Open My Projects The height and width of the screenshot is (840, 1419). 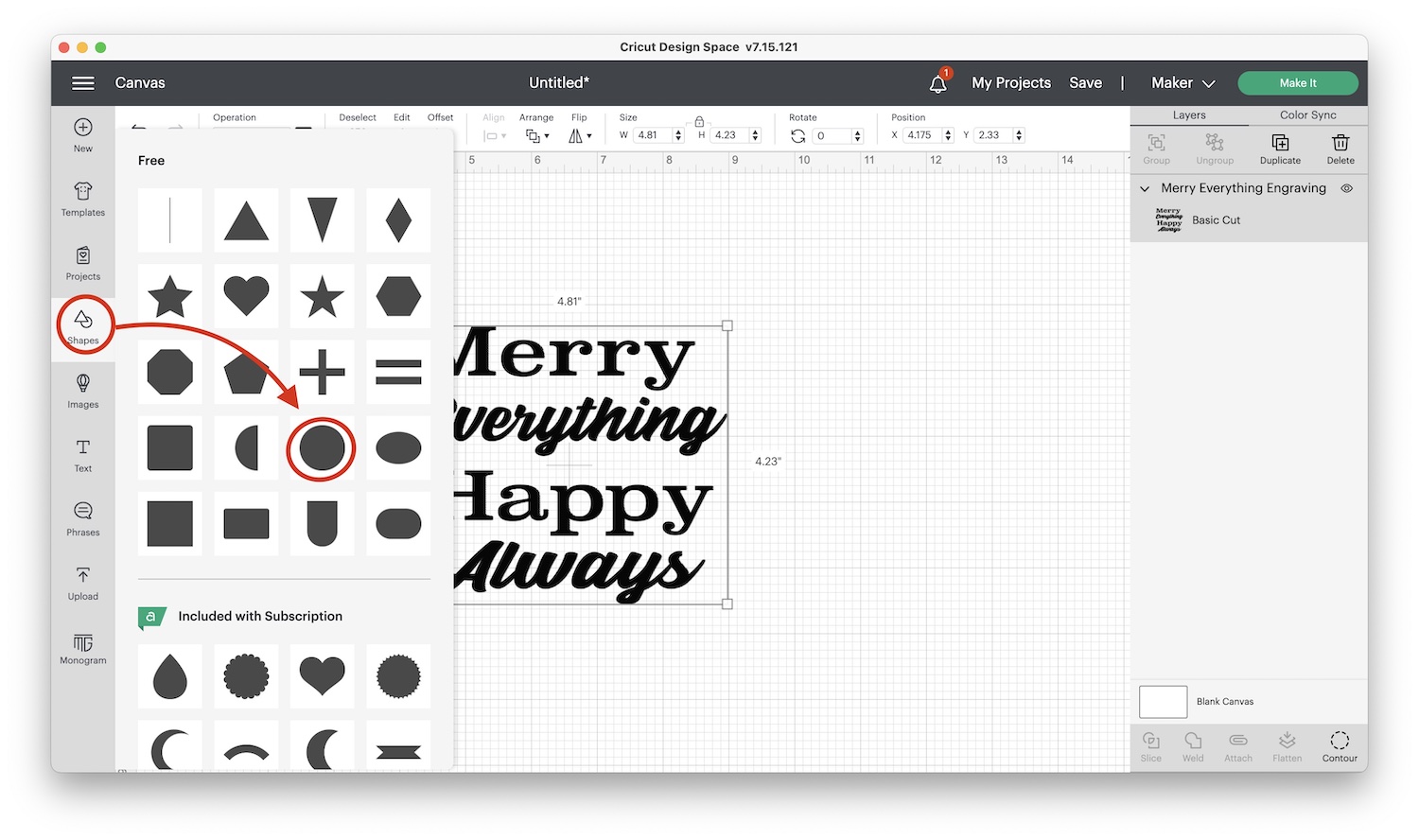tap(1010, 83)
